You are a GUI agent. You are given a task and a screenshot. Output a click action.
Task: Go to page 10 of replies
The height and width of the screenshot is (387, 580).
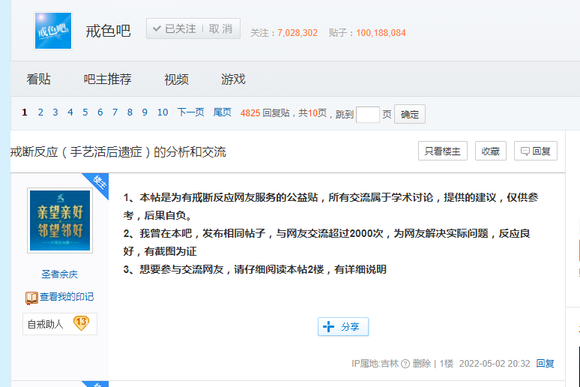(163, 112)
